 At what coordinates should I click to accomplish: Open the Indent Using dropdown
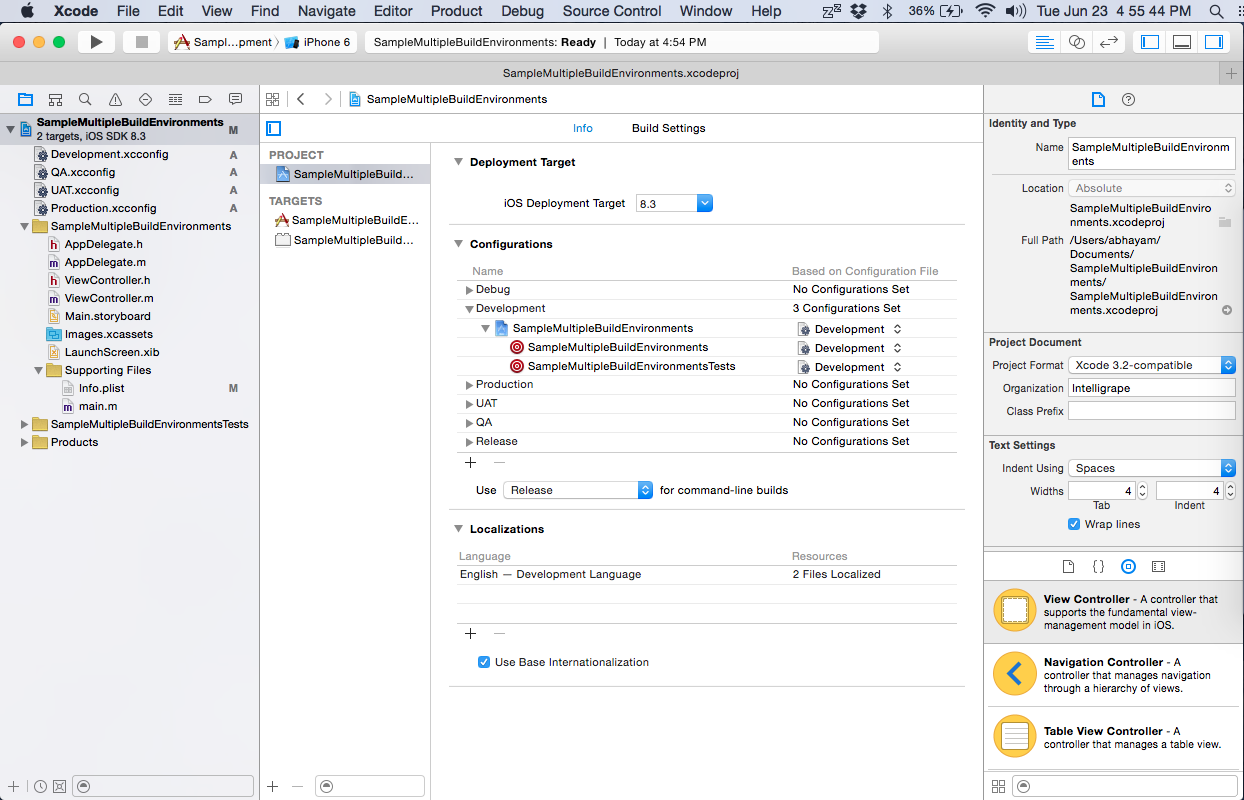click(x=1152, y=468)
